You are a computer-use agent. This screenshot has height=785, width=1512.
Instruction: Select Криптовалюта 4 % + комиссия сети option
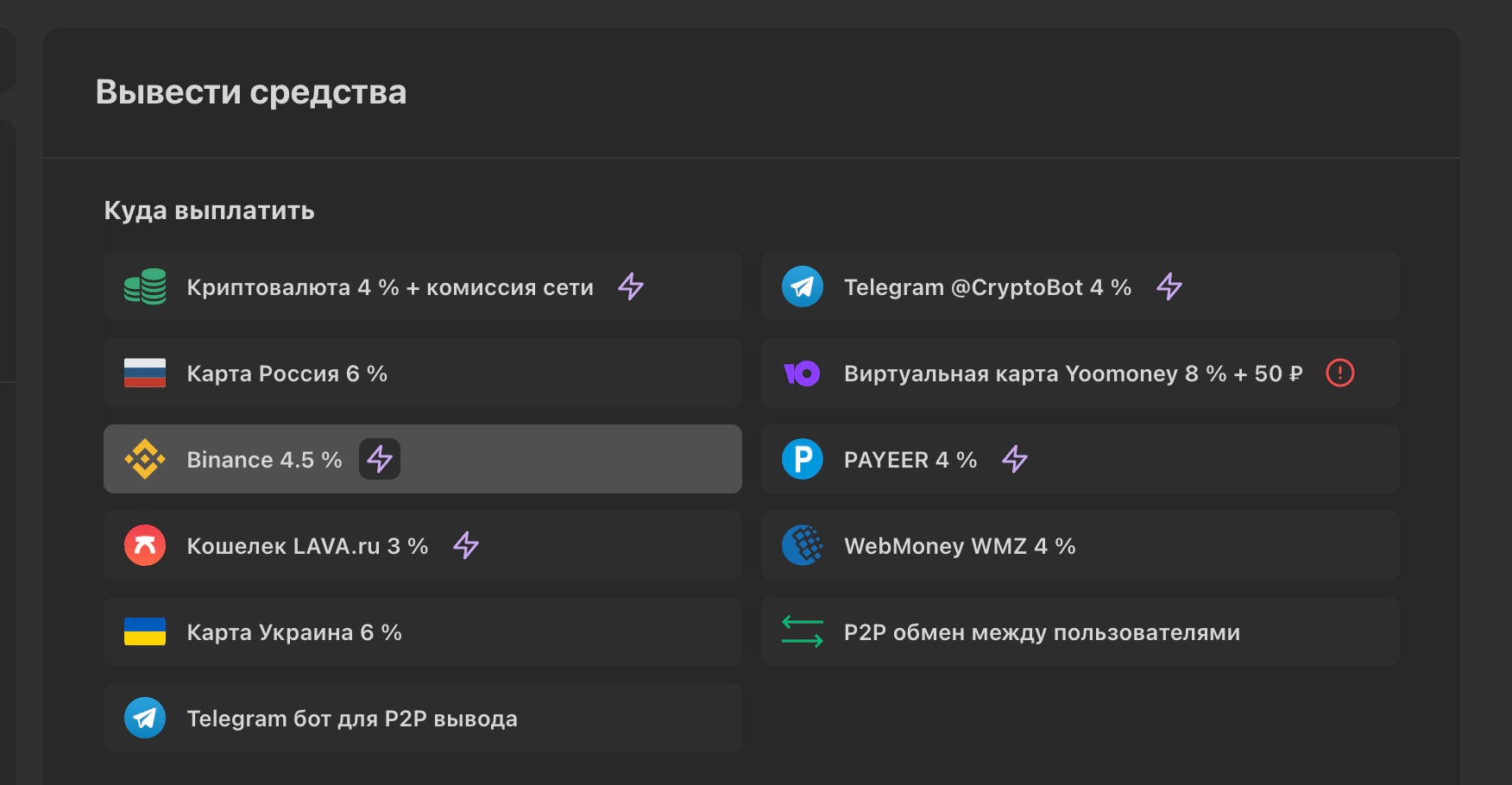390,287
